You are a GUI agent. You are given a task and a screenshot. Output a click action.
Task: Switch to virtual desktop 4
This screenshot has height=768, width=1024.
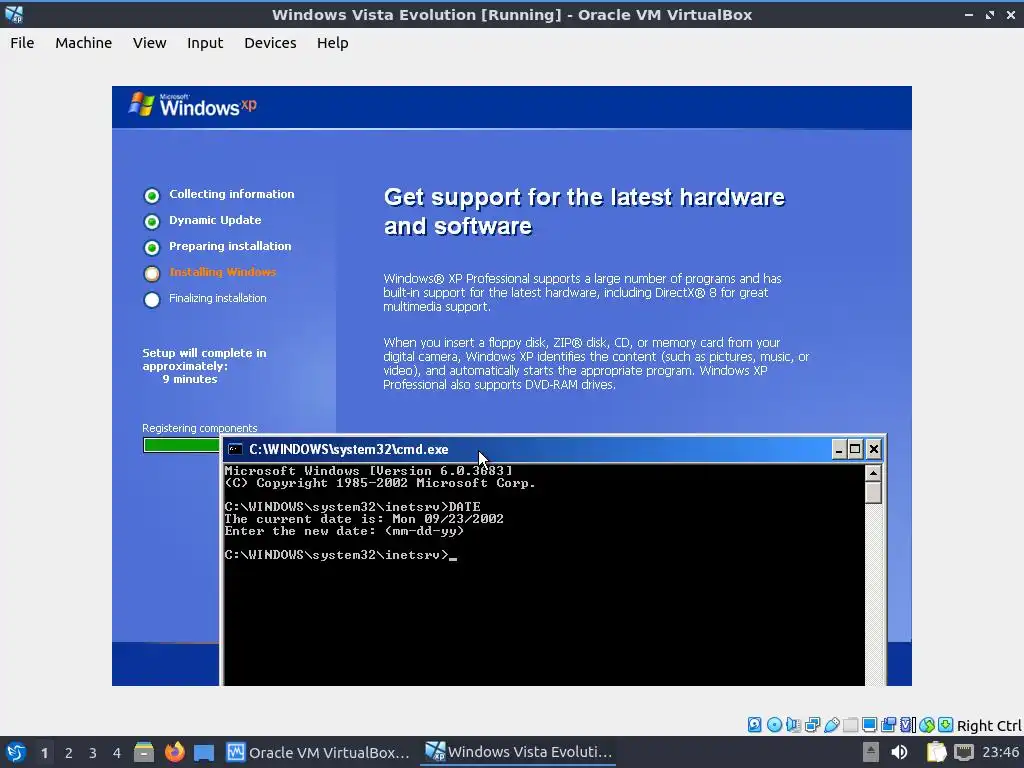coord(117,753)
